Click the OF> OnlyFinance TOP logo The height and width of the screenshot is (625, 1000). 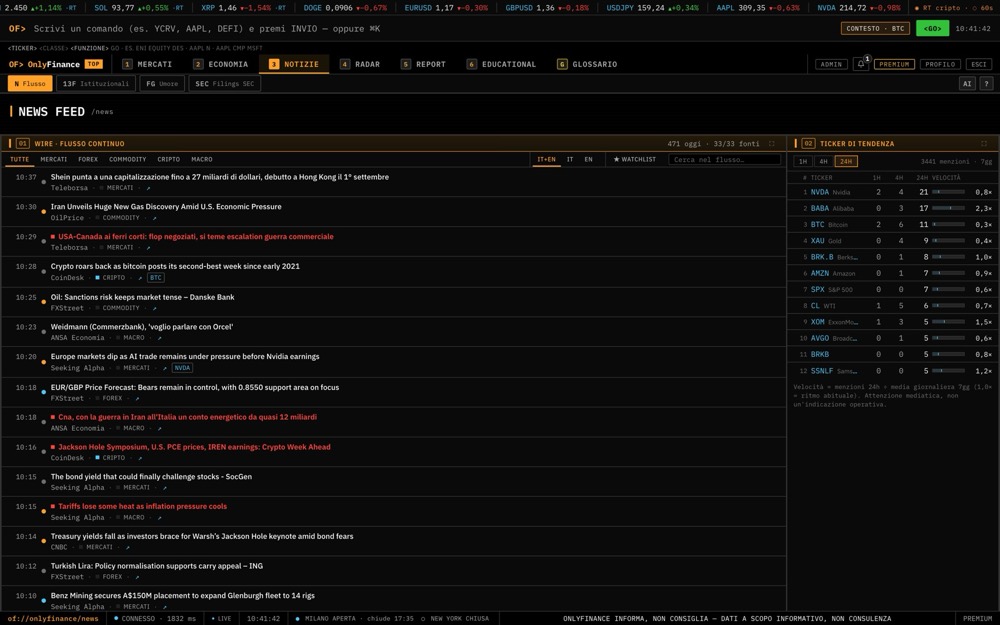55,64
